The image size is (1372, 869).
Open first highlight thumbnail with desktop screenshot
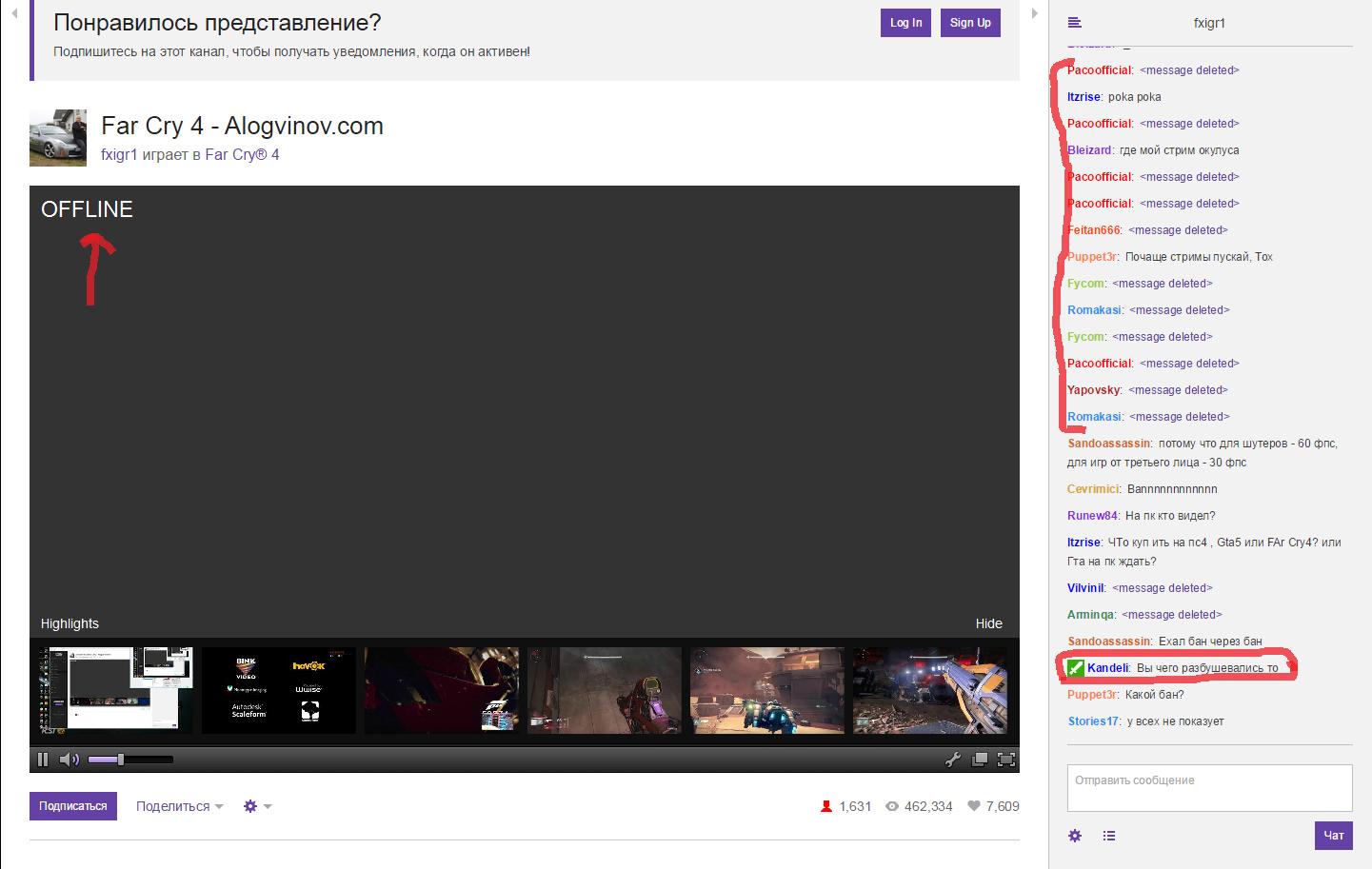click(x=115, y=691)
